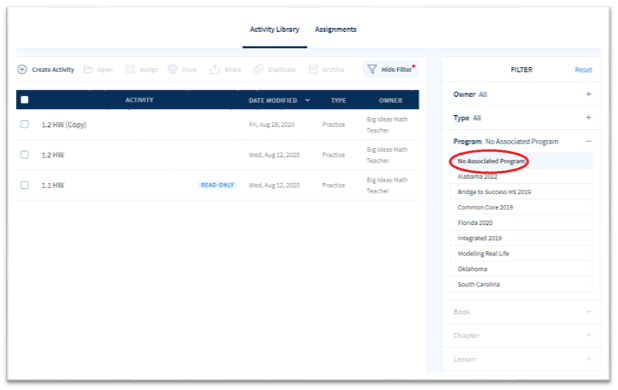
Task: Open the 1.2 HW activity name
Action: [53, 155]
